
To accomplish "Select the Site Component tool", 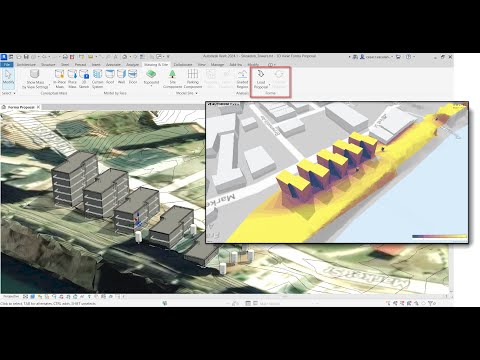I will click(x=172, y=79).
